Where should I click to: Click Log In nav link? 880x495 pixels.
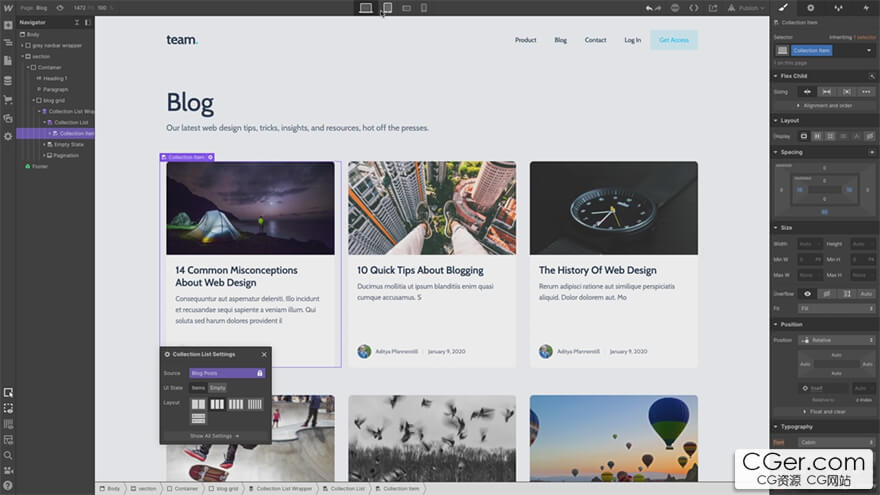(632, 40)
